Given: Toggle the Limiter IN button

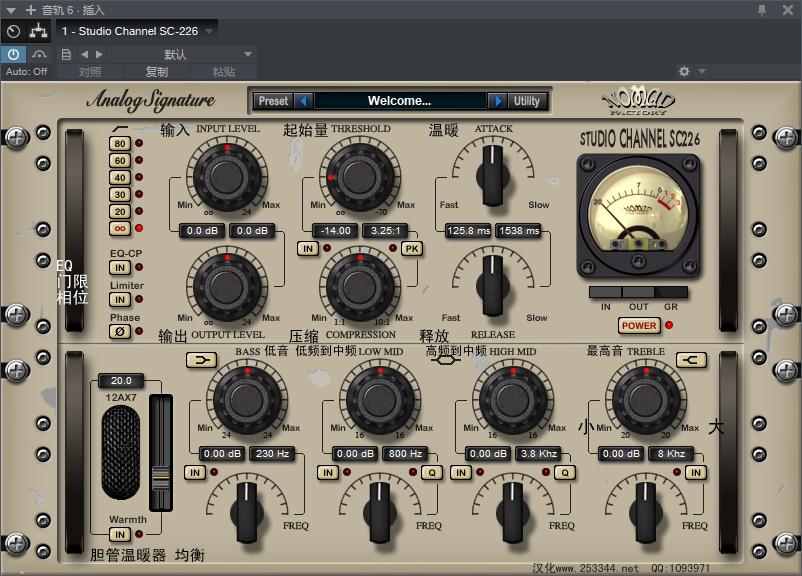Looking at the screenshot, I should point(120,300).
